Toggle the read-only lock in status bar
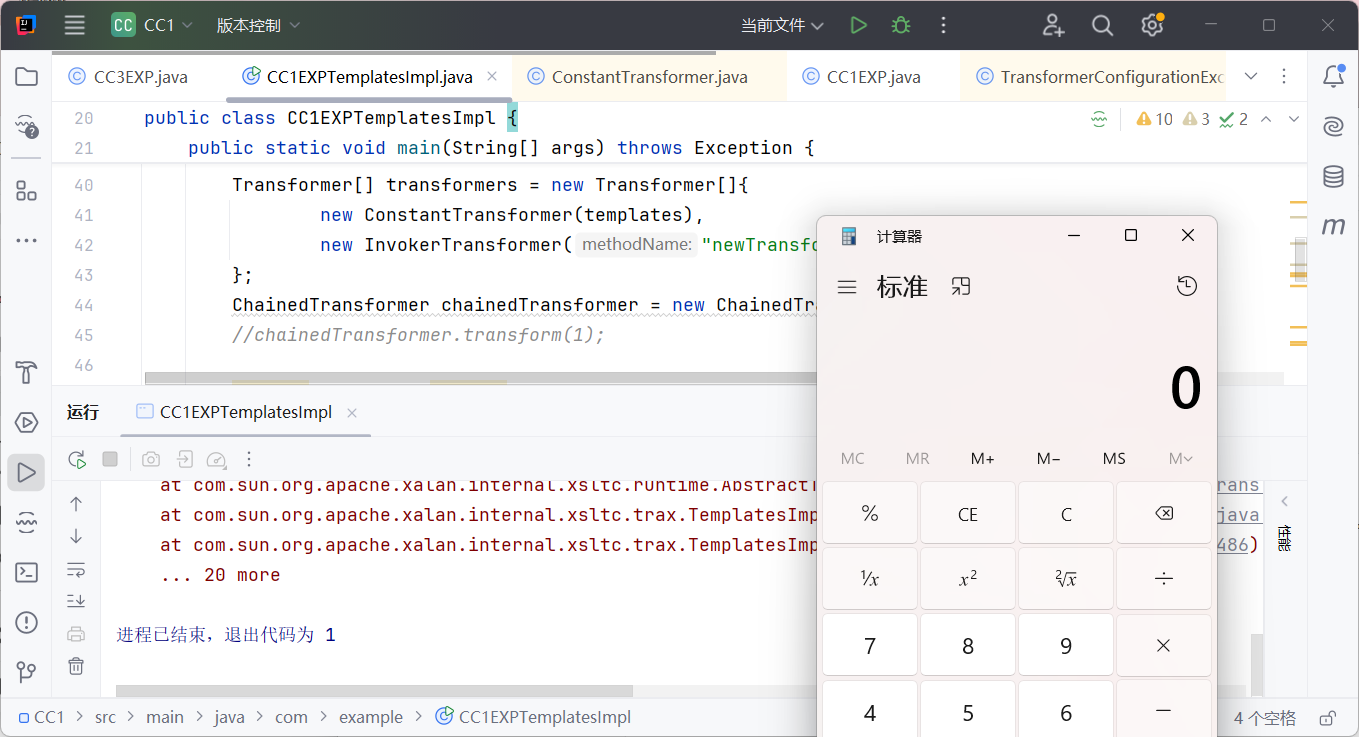This screenshot has height=737, width=1359. click(1327, 718)
